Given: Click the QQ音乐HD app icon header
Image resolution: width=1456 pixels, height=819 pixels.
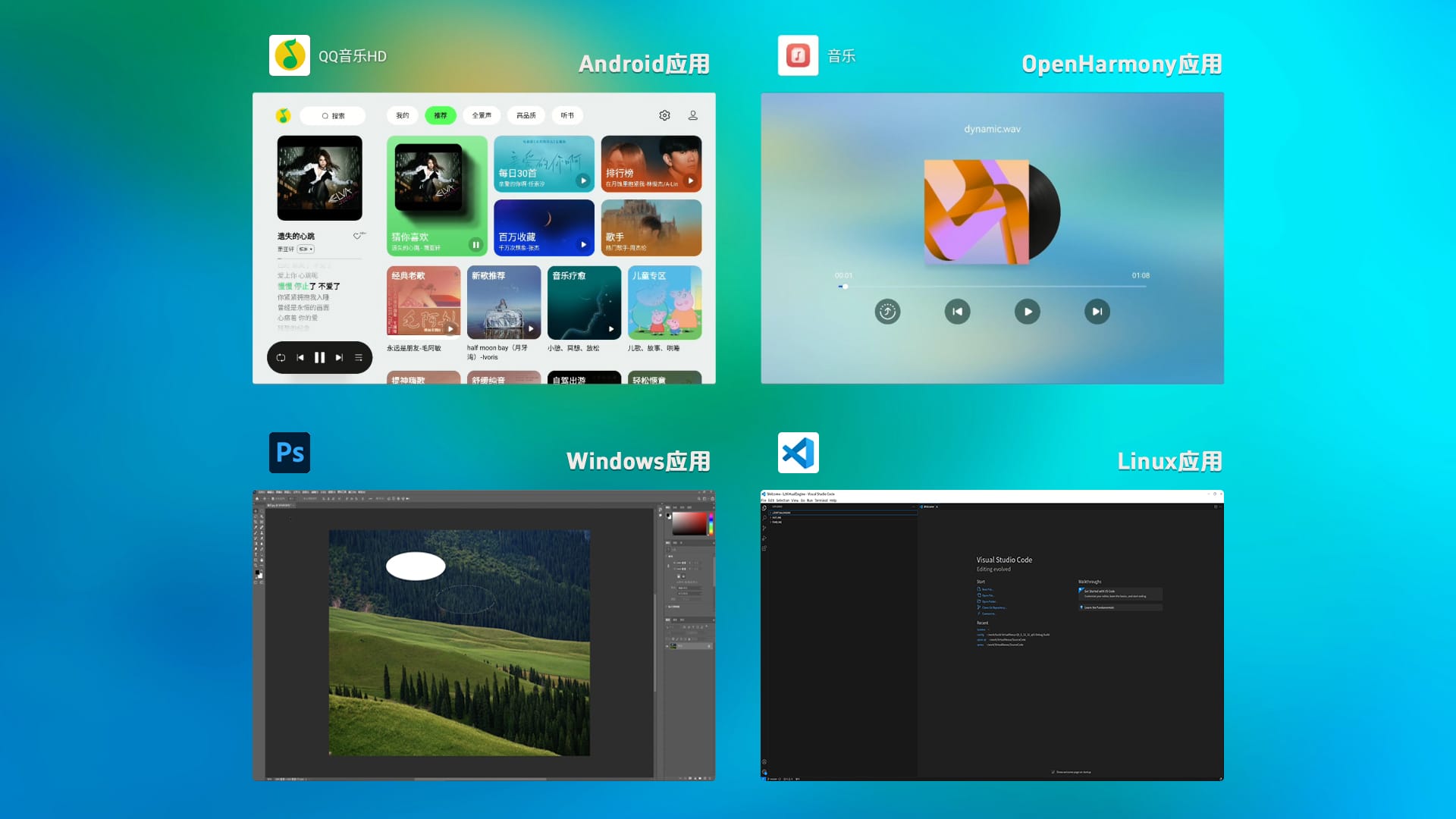Looking at the screenshot, I should tap(289, 55).
